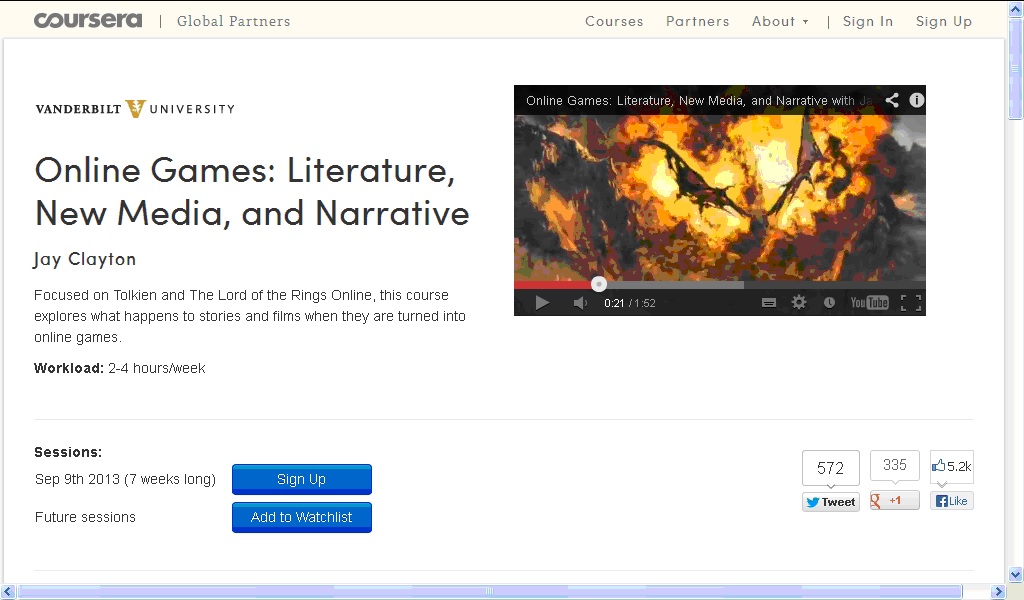Click the video progress bar scrubber
This screenshot has height=600, width=1024.
click(x=599, y=284)
